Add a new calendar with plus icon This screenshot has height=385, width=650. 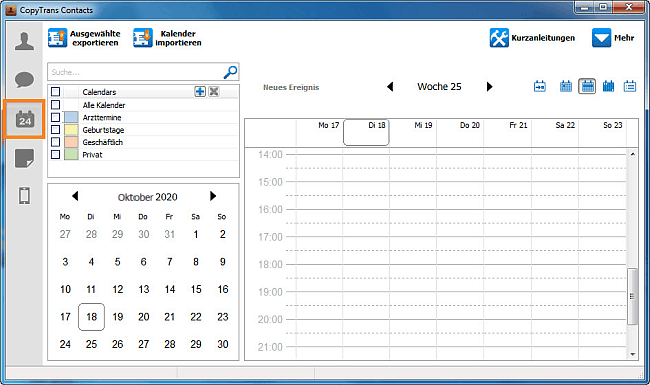click(200, 92)
